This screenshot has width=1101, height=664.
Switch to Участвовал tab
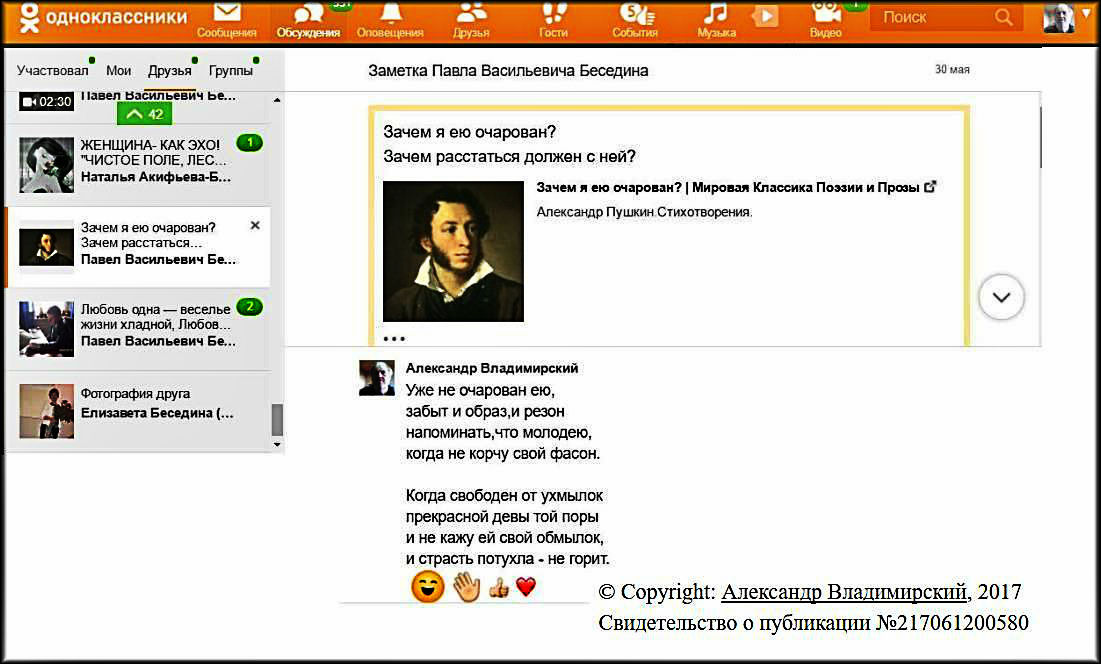[52, 71]
